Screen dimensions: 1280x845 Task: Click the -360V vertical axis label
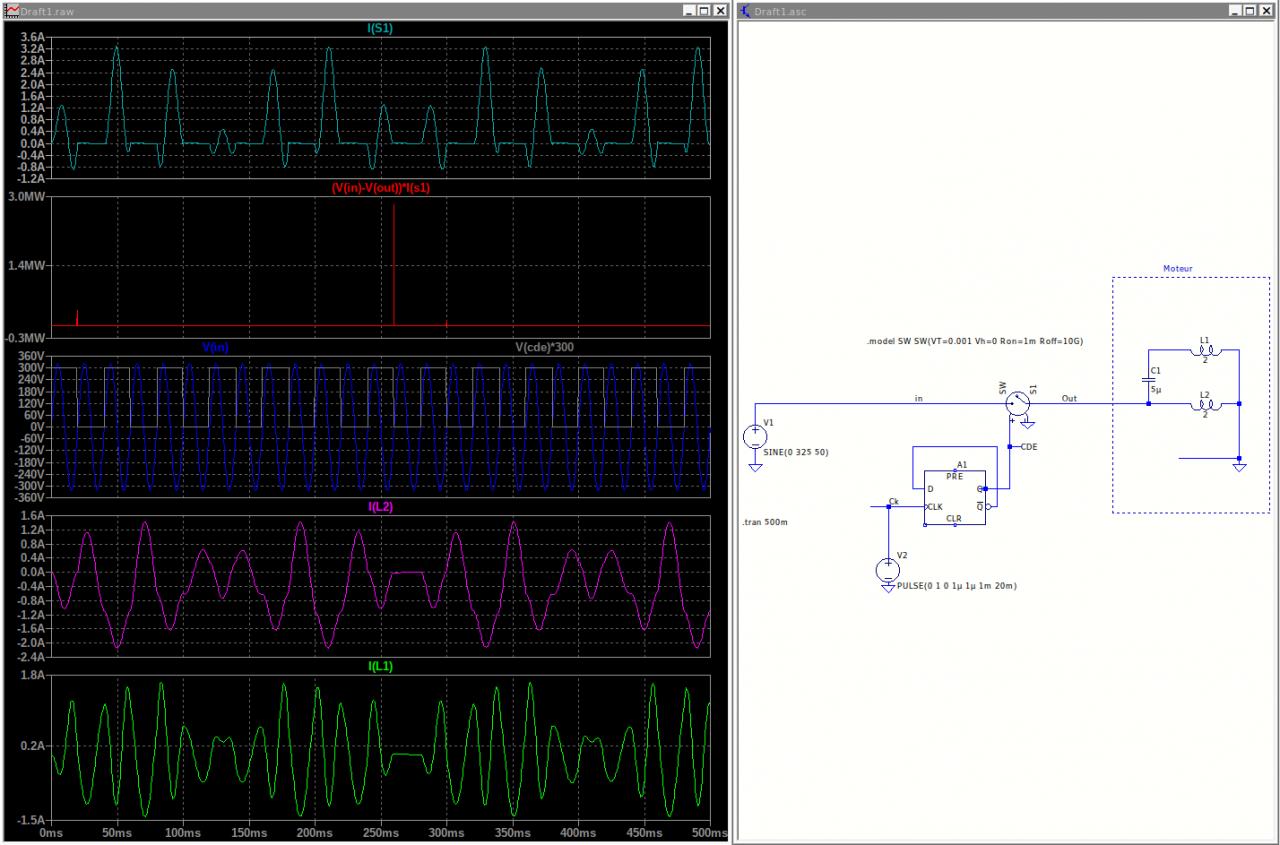[x=31, y=497]
